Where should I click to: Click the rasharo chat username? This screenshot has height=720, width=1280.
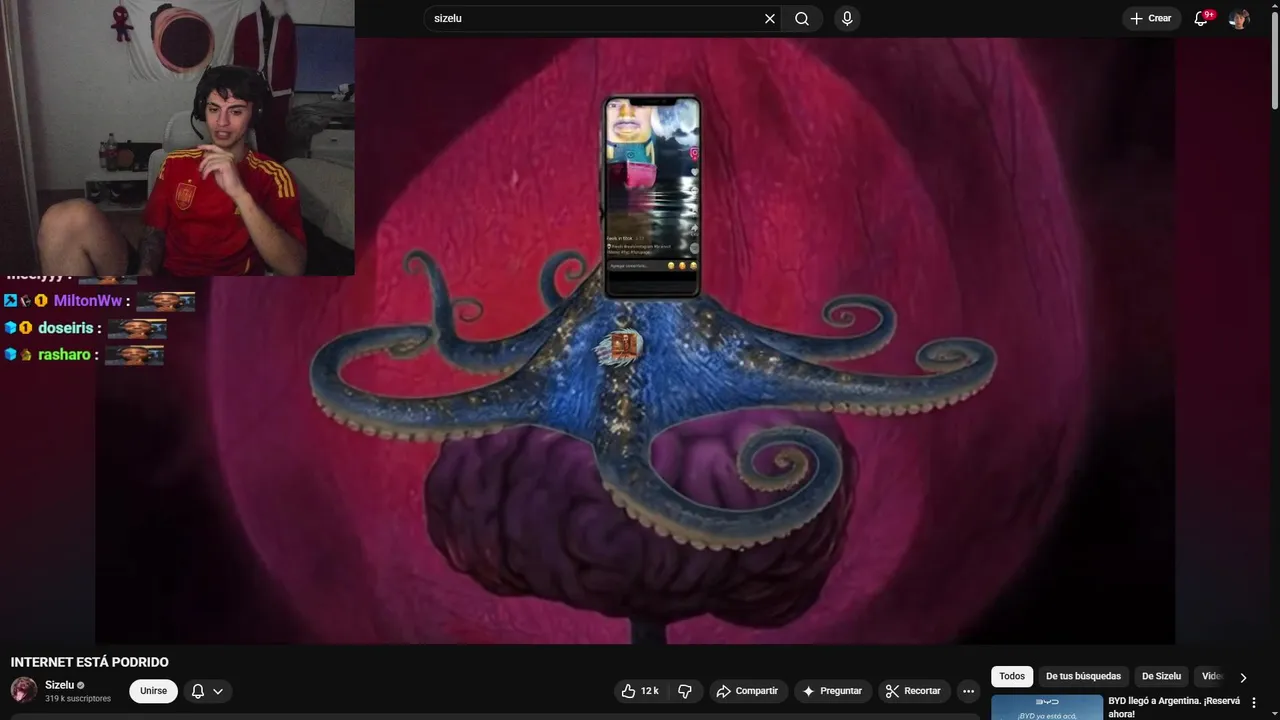(x=63, y=355)
